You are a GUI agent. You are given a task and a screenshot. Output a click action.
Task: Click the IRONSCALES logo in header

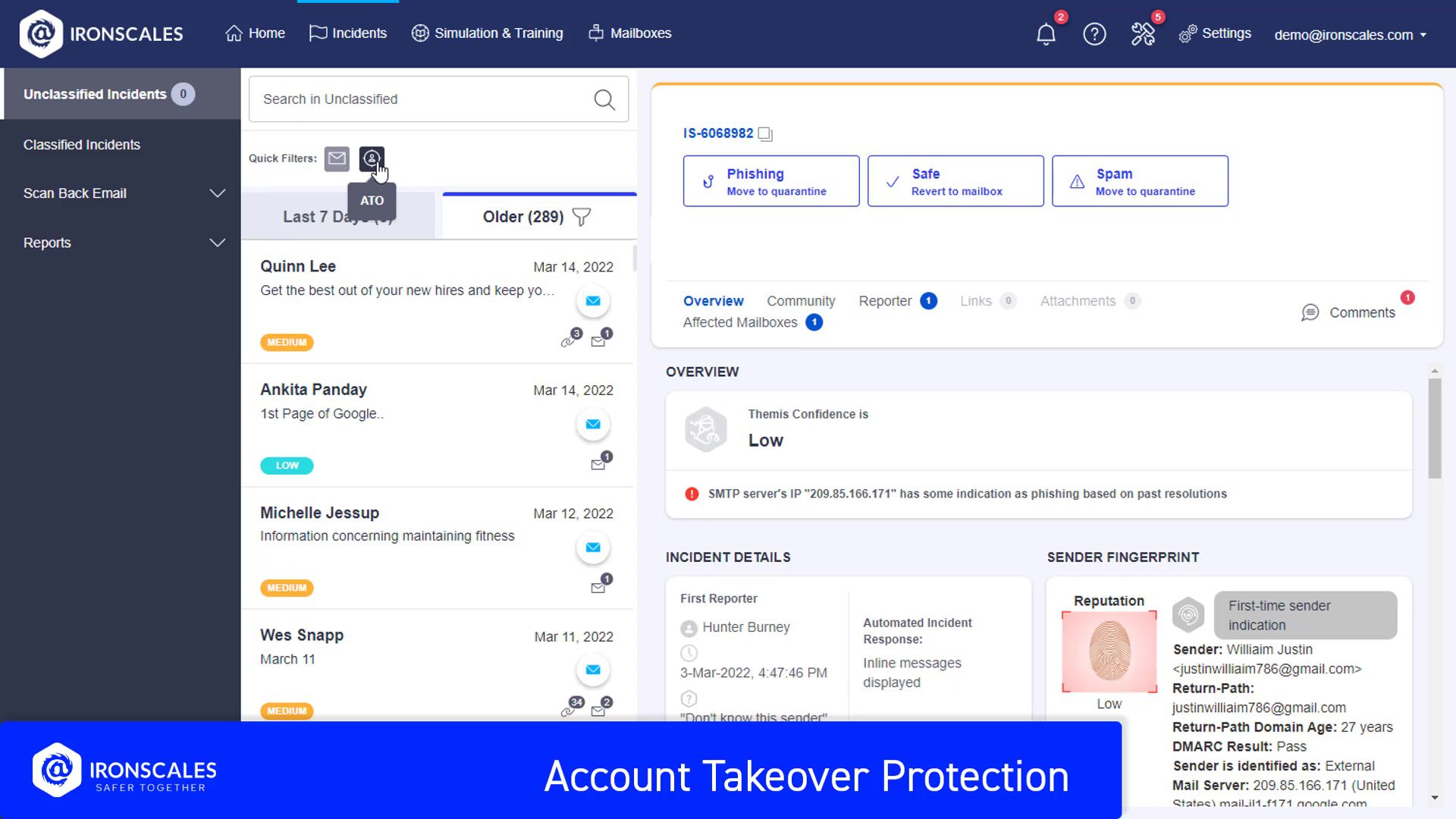tap(102, 33)
